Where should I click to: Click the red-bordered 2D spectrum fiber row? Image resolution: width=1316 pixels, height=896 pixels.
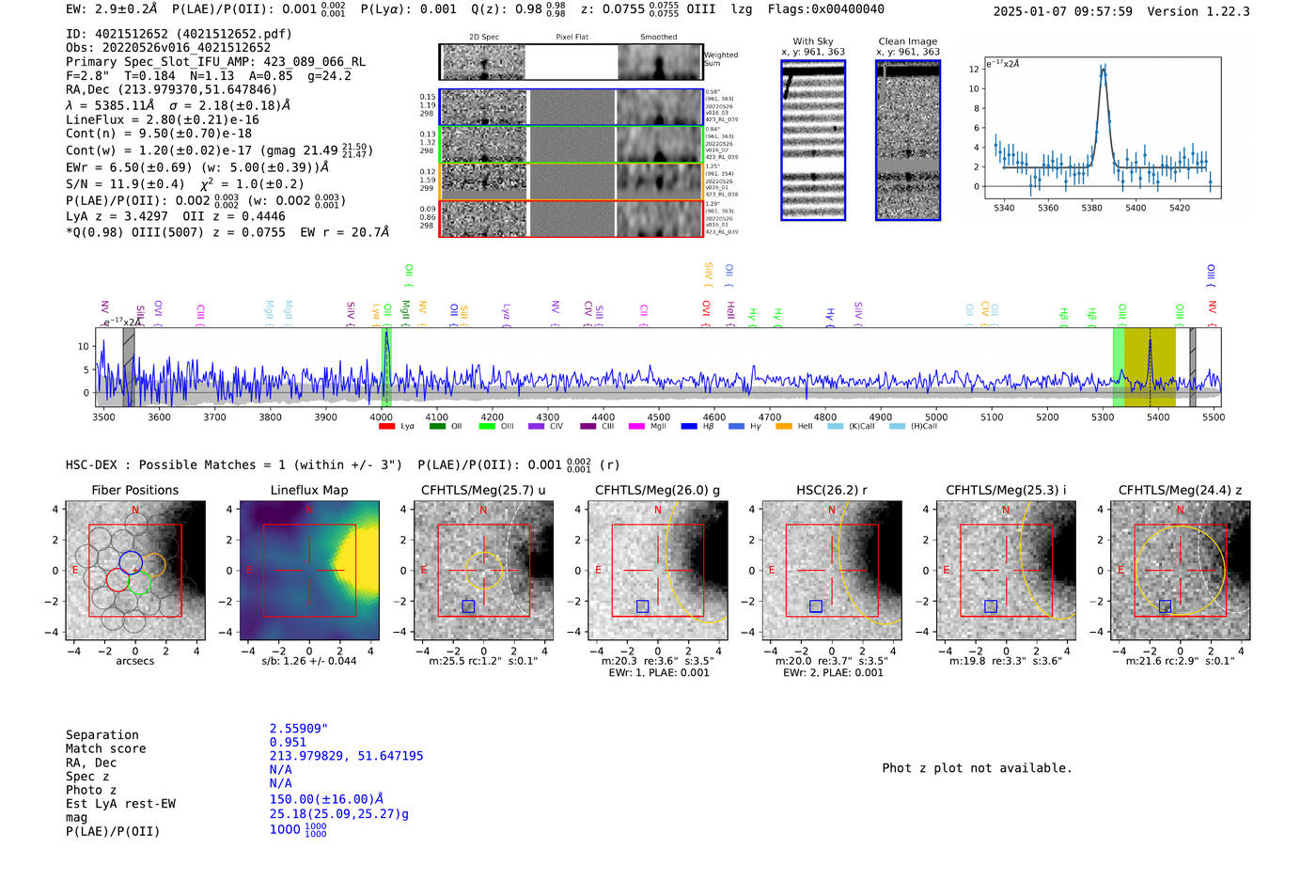[571, 218]
